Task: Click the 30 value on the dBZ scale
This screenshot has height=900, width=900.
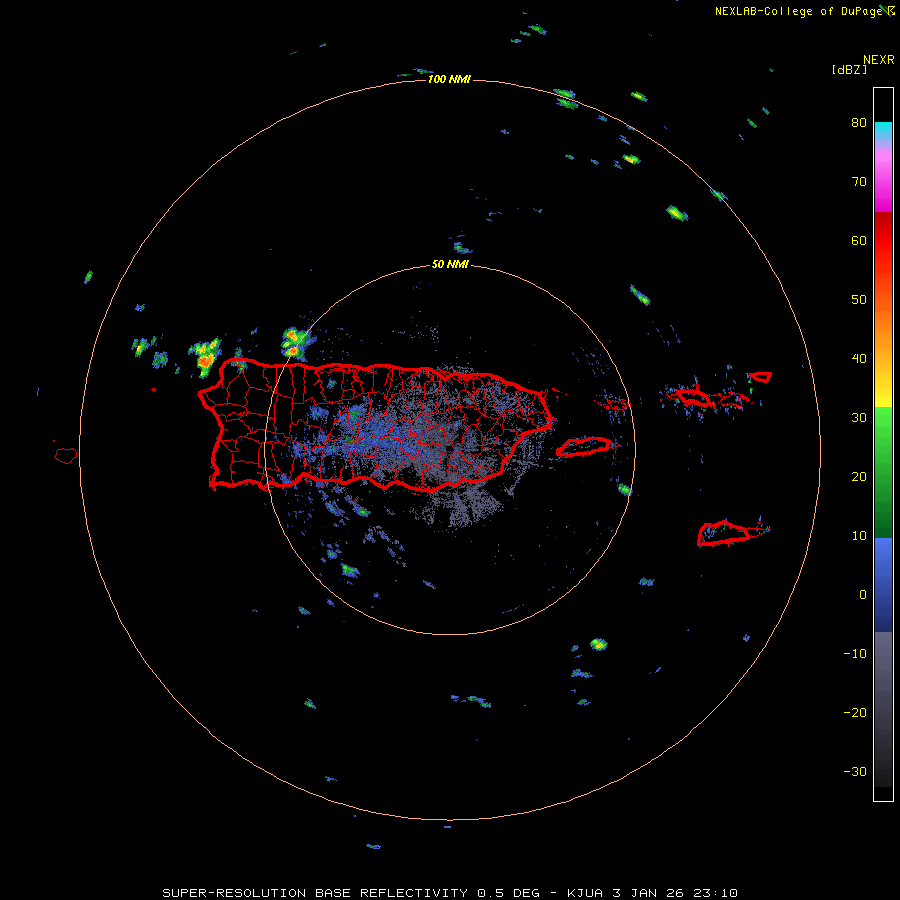Action: [859, 417]
